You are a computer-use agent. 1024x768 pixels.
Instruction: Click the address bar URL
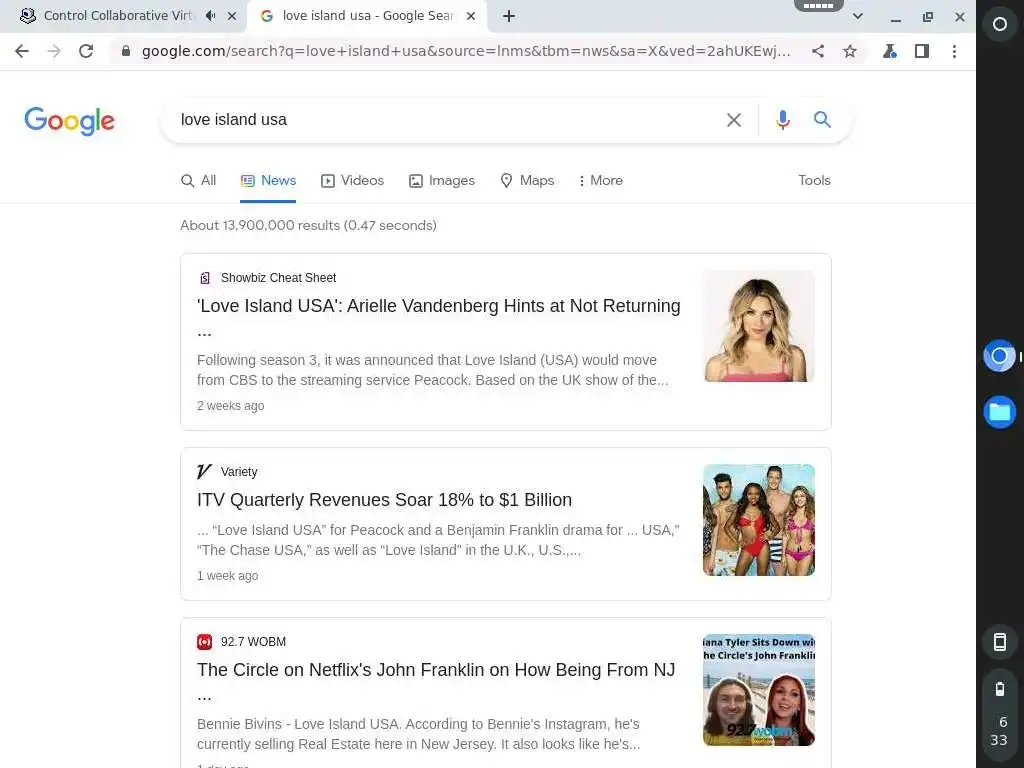pos(466,51)
